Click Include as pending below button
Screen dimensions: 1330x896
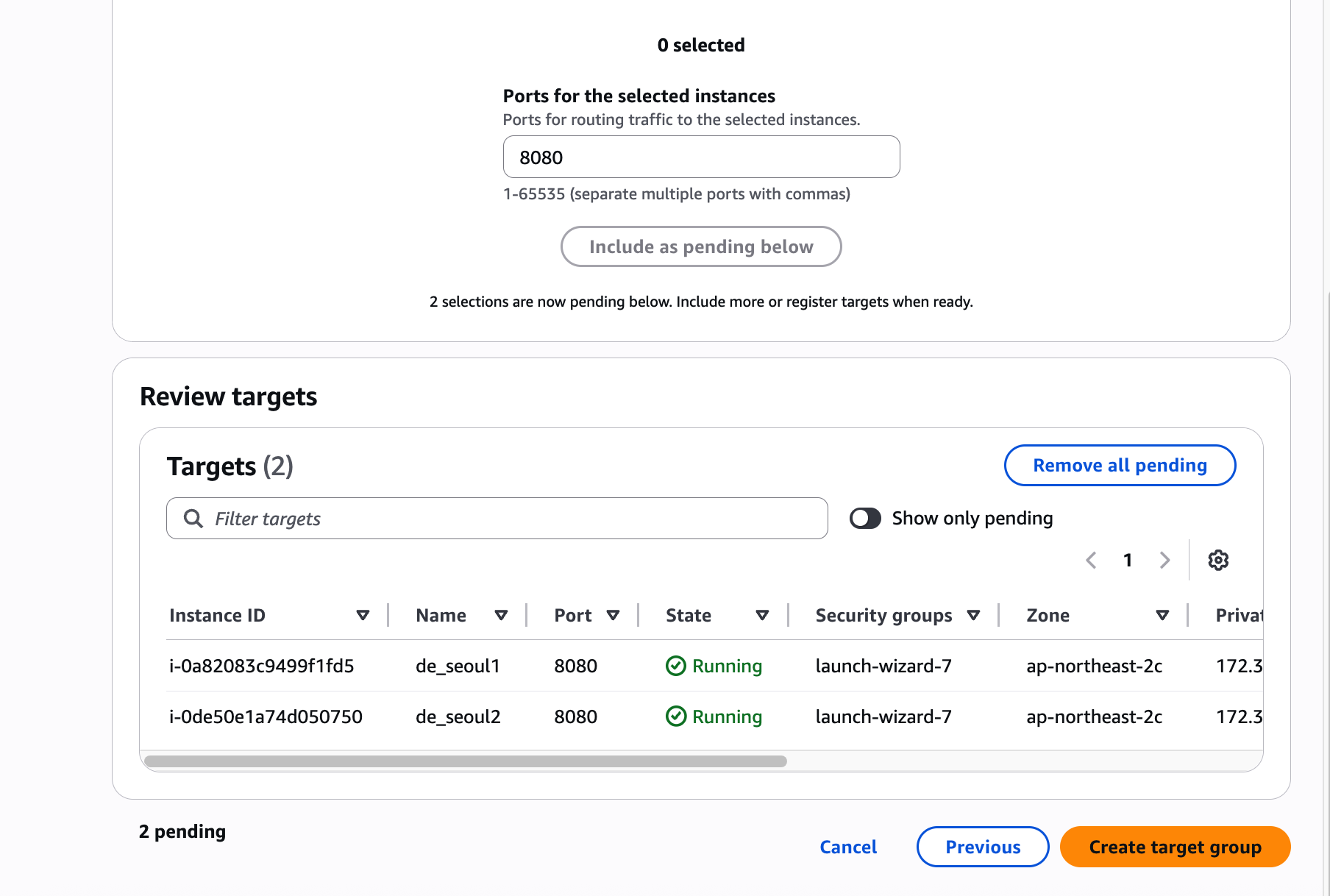tap(701, 246)
